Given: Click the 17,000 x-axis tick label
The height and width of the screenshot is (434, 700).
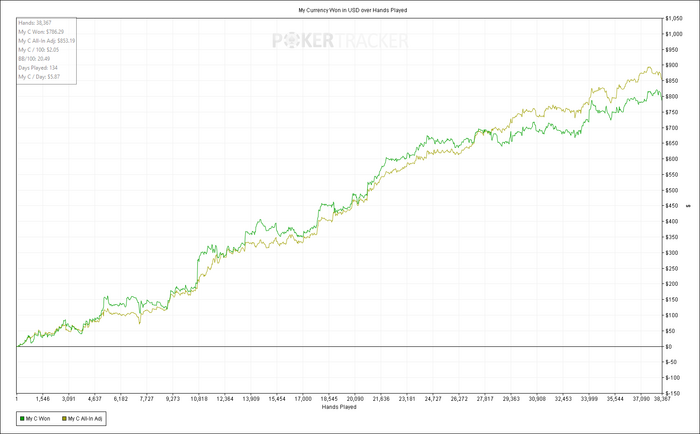Looking at the screenshot, I should [303, 399].
